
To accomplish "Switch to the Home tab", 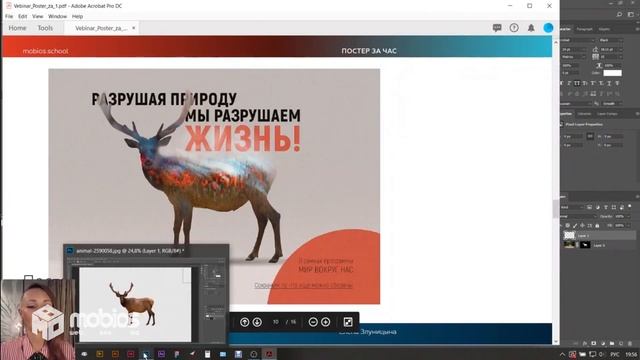I will [18, 28].
